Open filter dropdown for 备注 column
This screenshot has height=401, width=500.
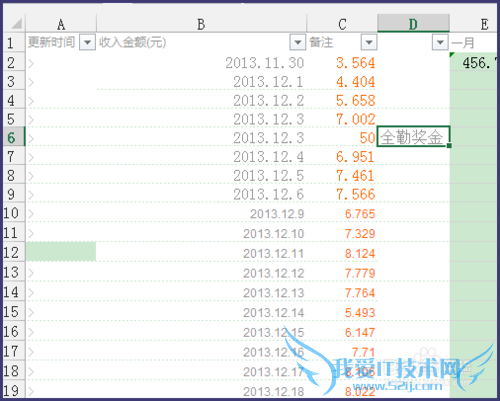point(369,42)
